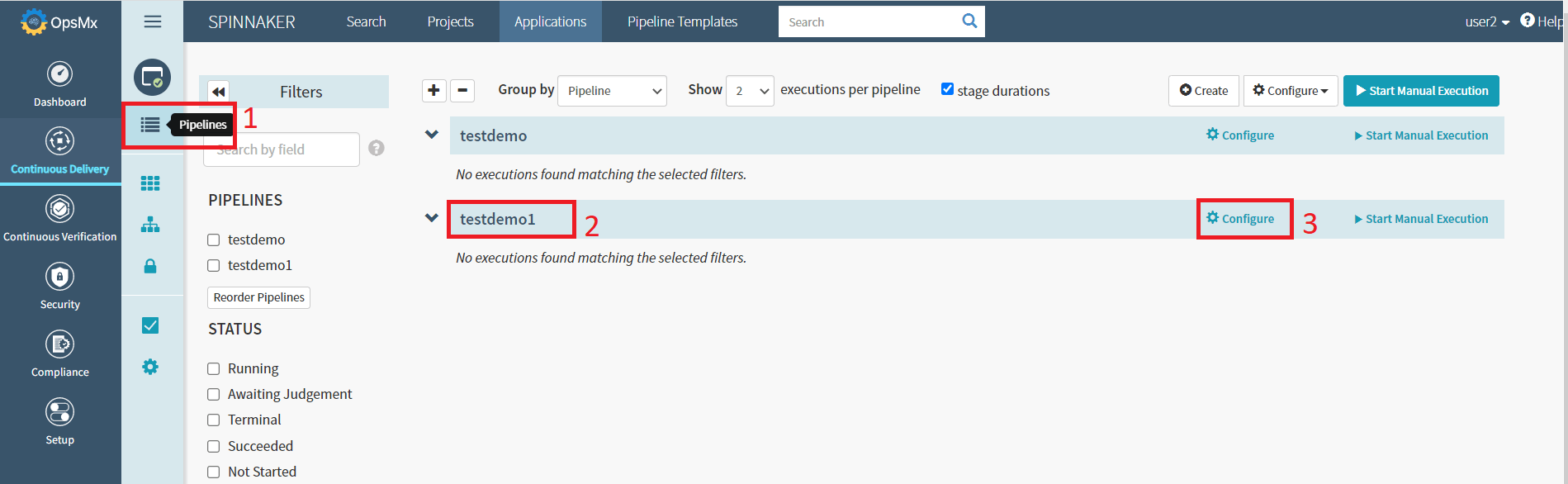This screenshot has width=1568, height=484.
Task: Filter by testdemo pipeline checkbox
Action: click(x=213, y=240)
